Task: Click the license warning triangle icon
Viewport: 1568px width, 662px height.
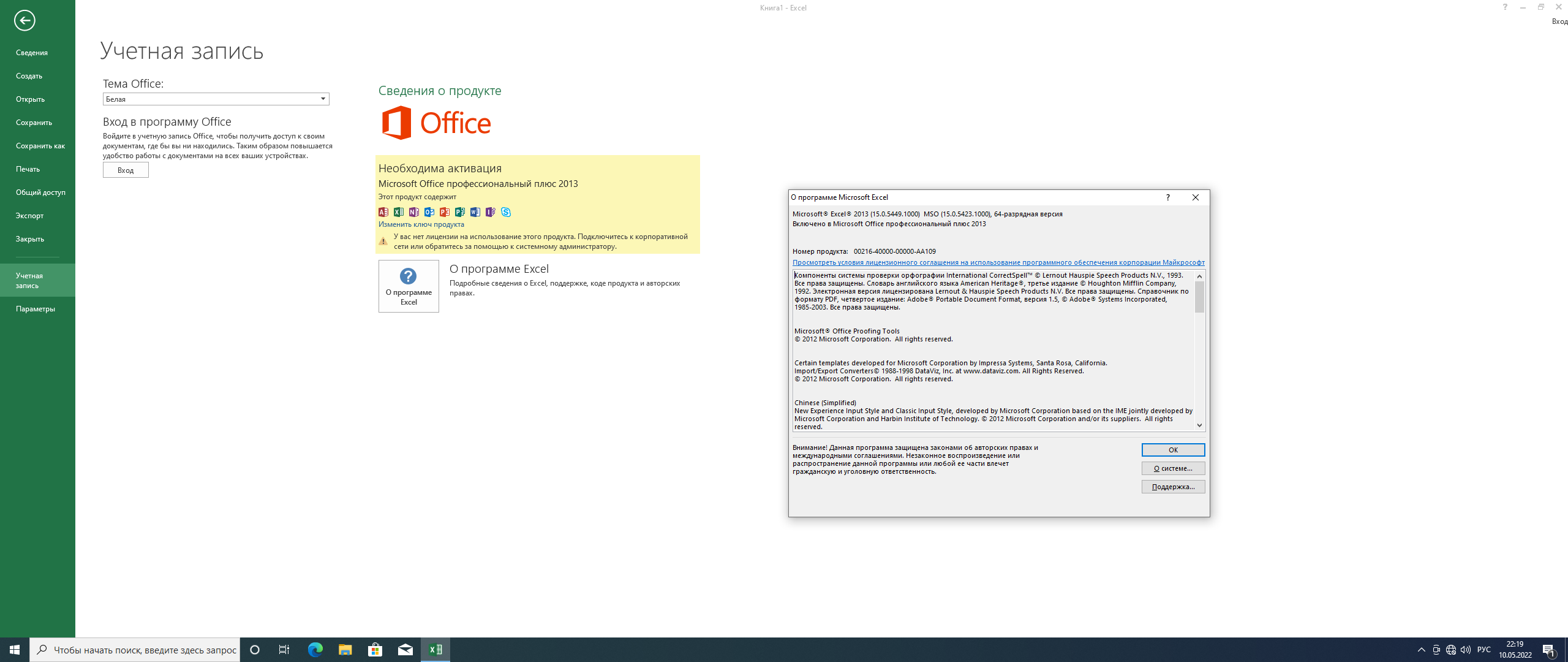Action: pos(383,242)
